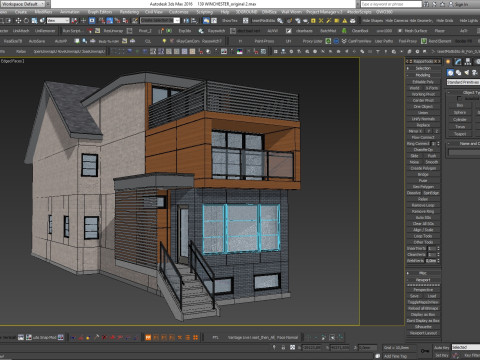Click the Hide Cameras toolbar button
Viewport: 480px width, 360px height.
tap(397, 21)
